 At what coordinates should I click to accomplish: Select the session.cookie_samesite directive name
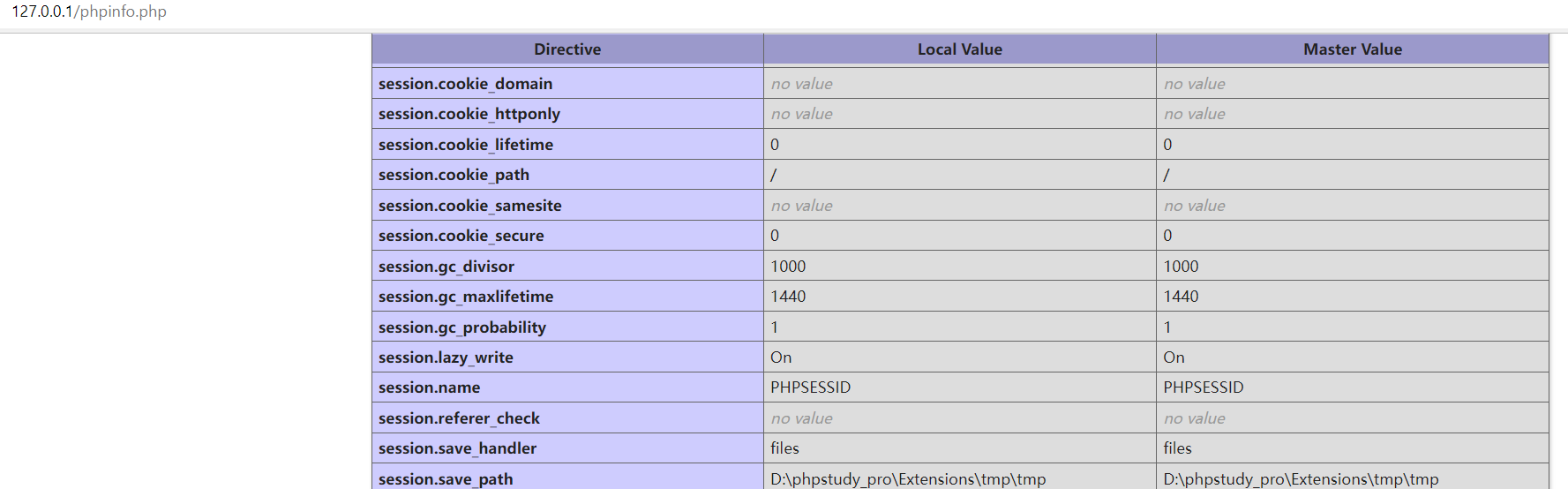(x=469, y=206)
